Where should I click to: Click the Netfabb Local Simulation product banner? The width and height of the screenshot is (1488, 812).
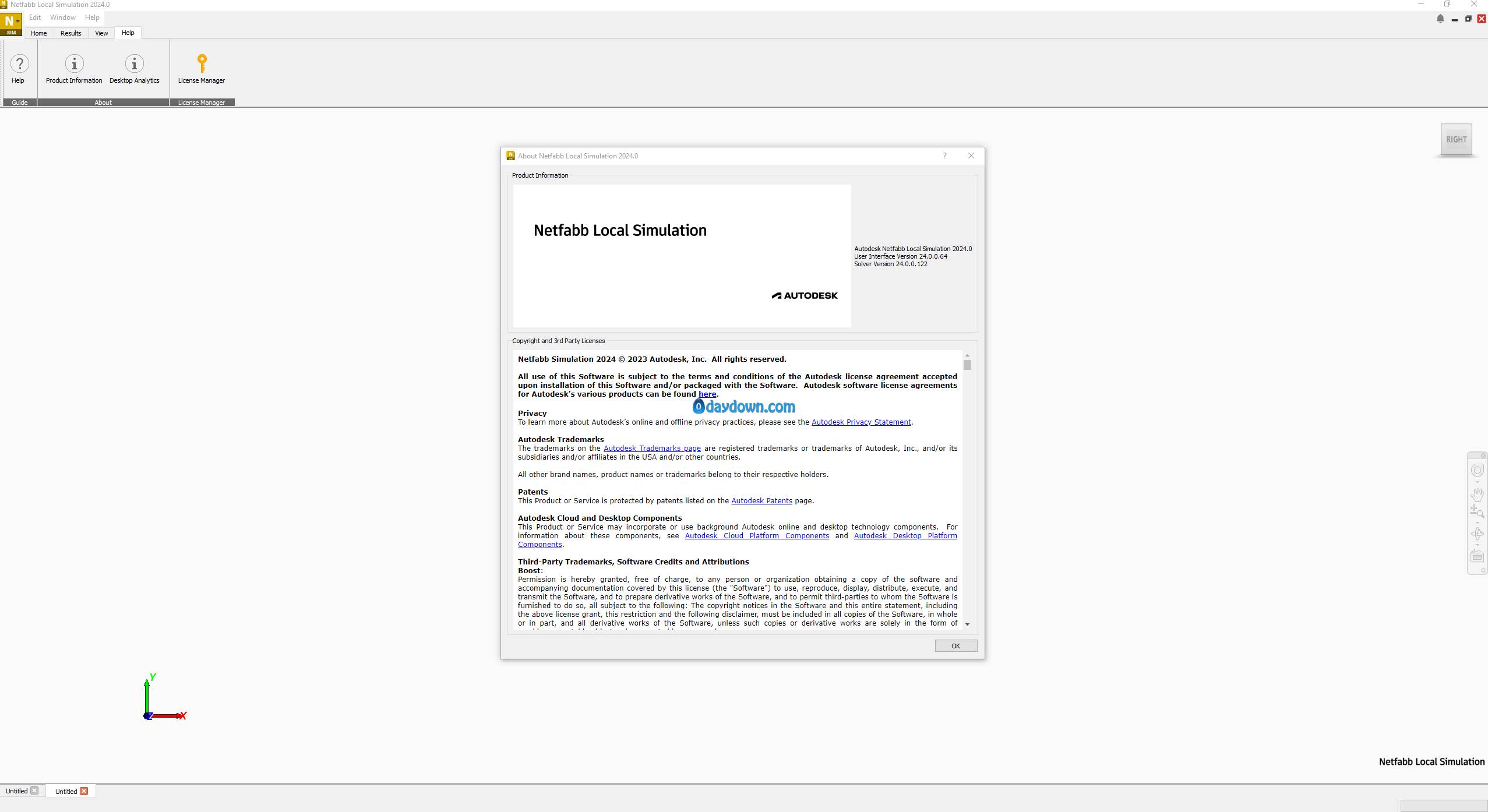click(682, 256)
